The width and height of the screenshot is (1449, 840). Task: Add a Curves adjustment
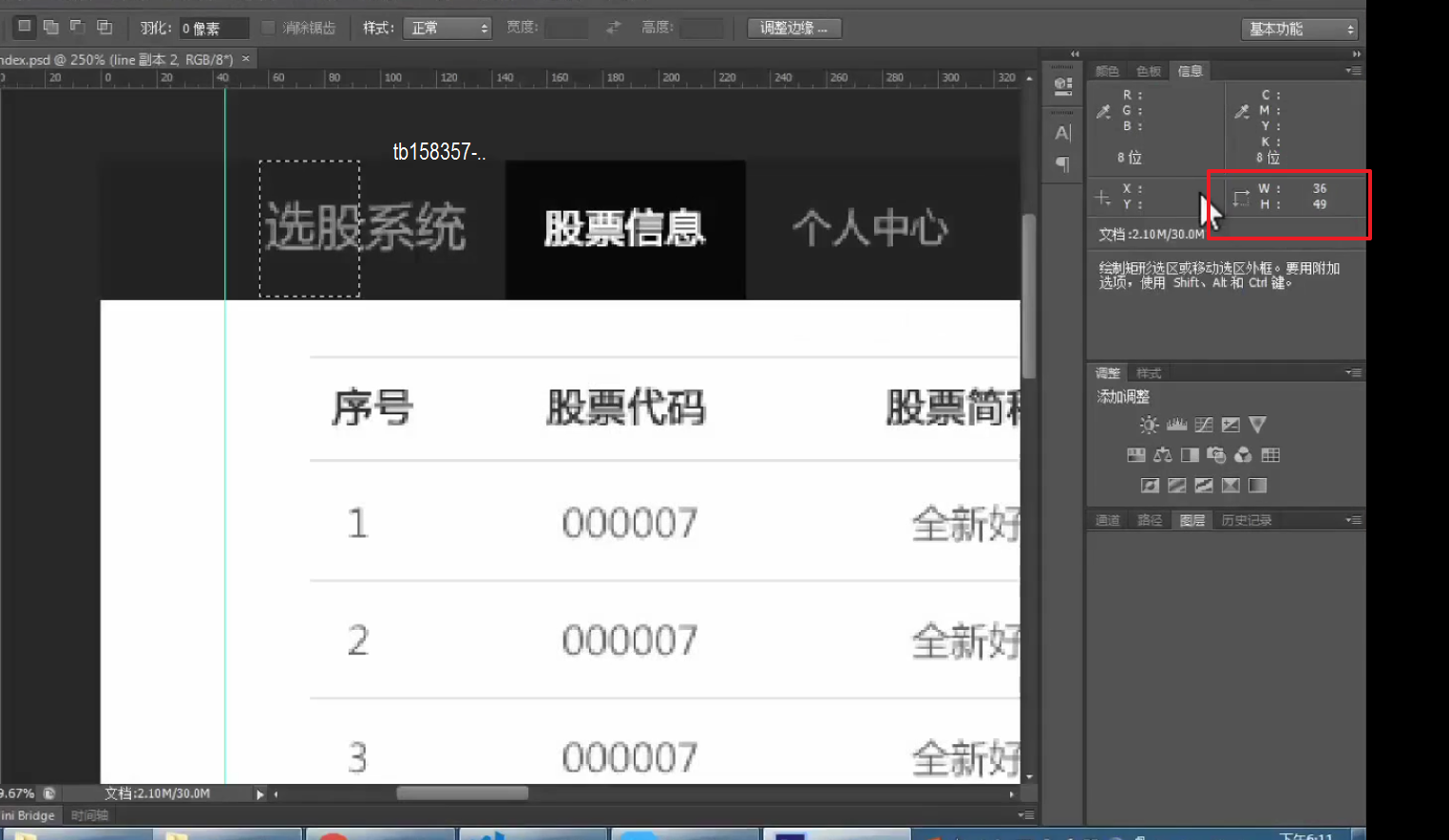[1204, 425]
